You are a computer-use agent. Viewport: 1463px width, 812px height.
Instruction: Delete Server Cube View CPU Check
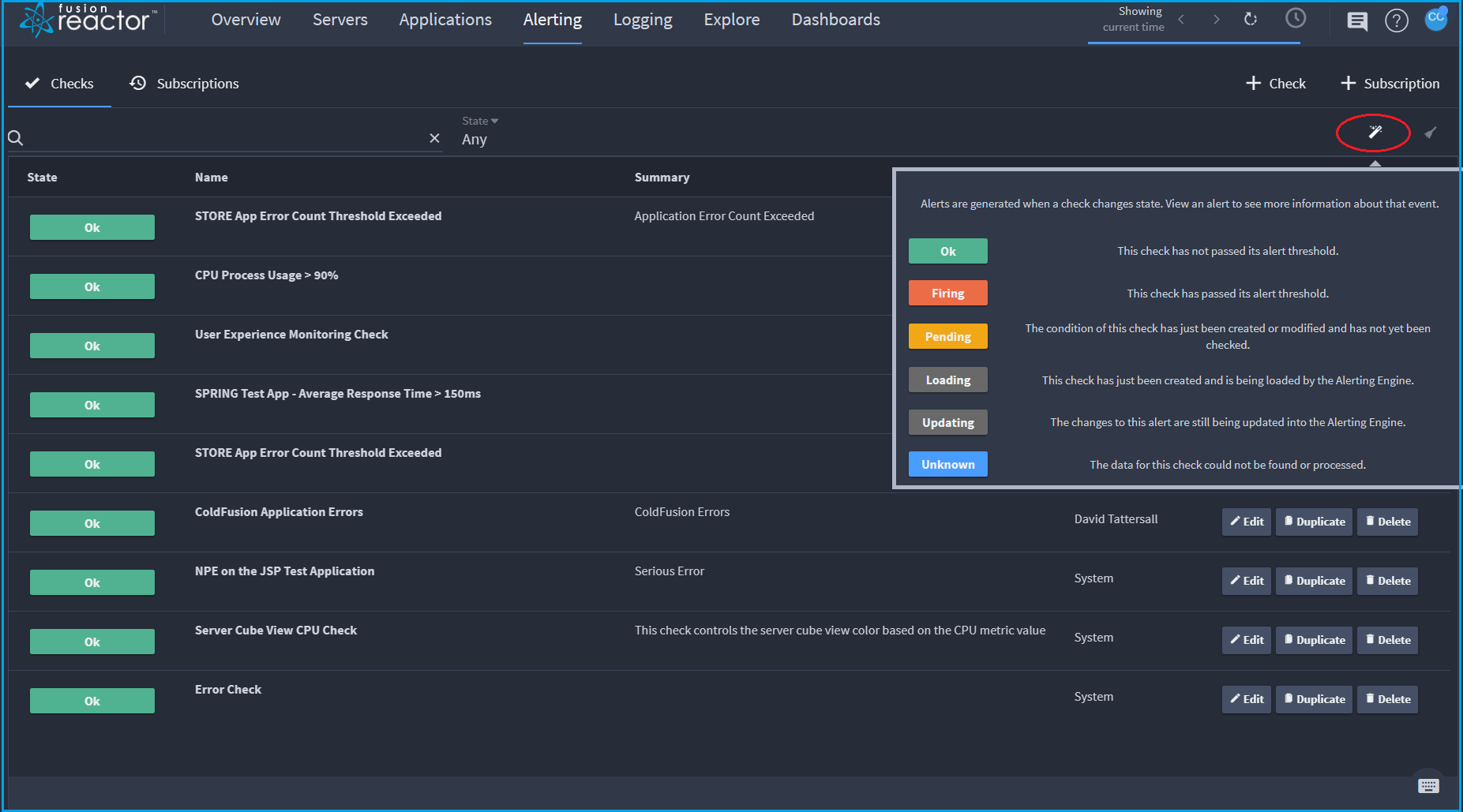[x=1387, y=640]
